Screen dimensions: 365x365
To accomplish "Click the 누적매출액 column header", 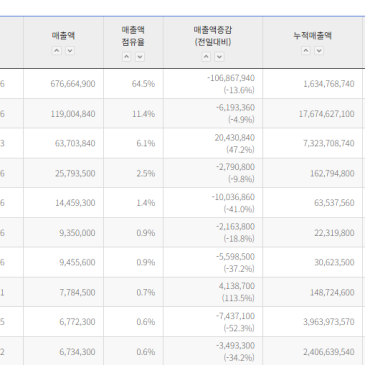I will pyautogui.click(x=312, y=36).
